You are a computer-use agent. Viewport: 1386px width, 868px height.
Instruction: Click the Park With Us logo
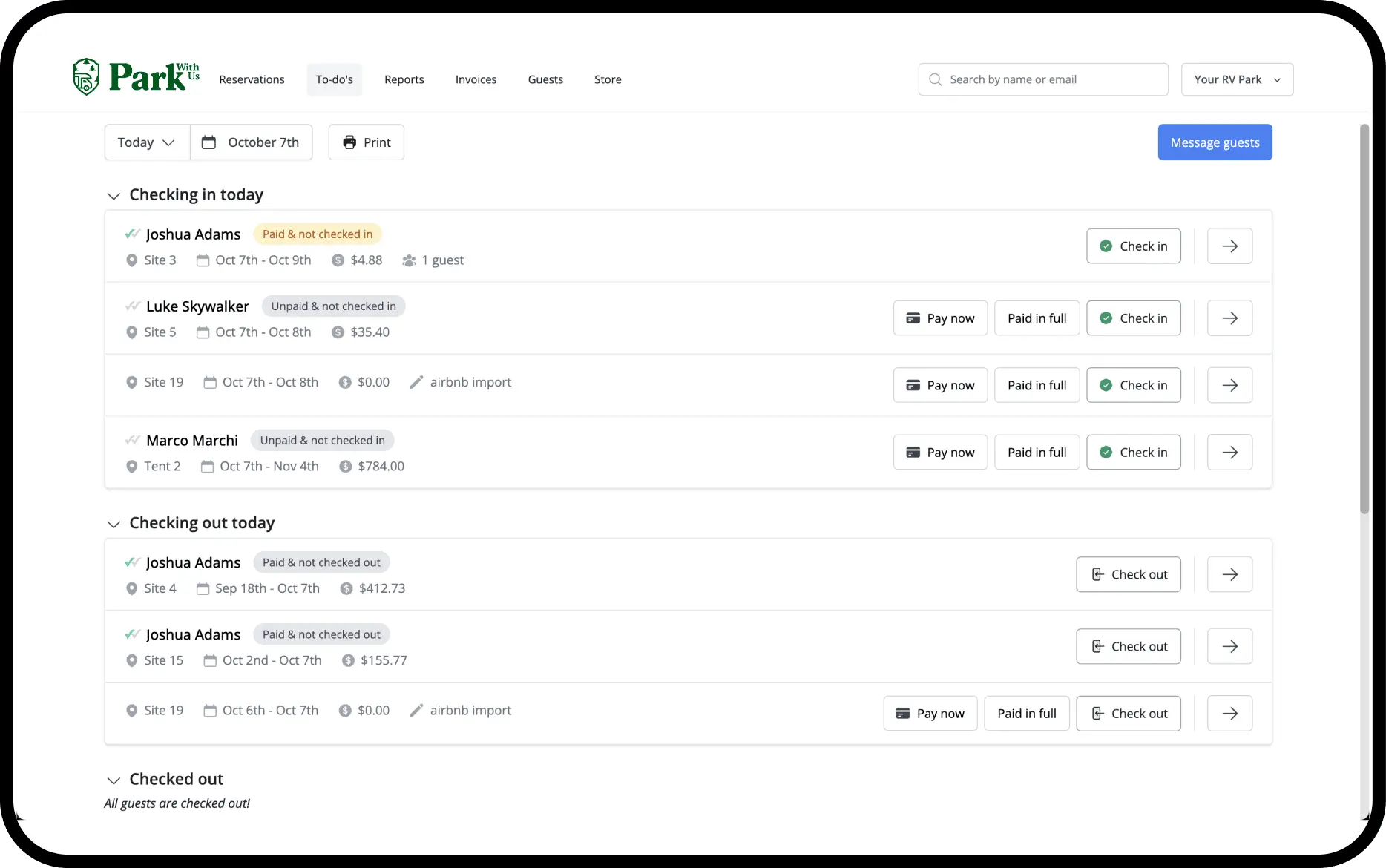click(137, 77)
